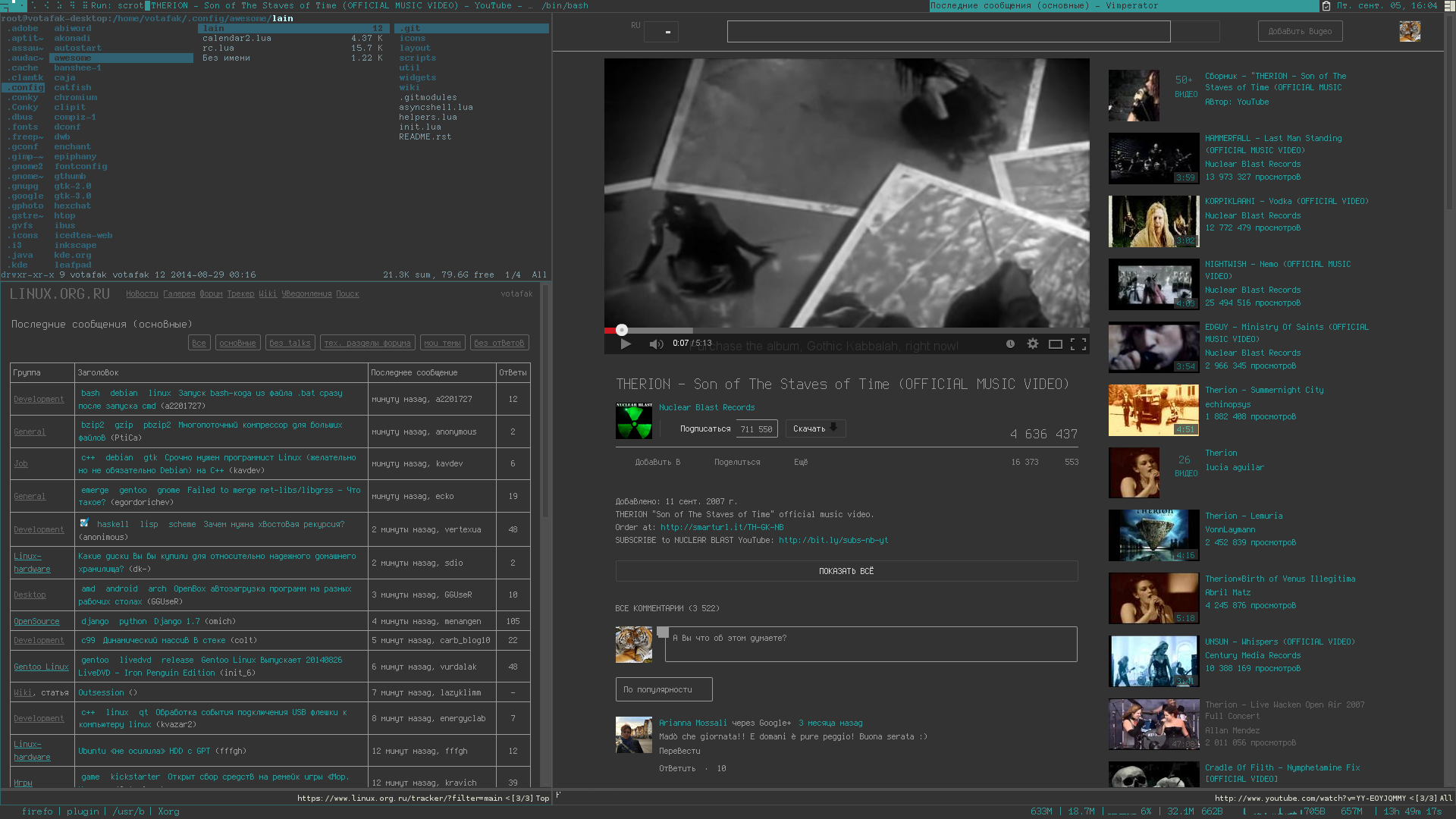Select the 'без talks' tracker filter
Image resolution: width=1456 pixels, height=819 pixels.
[290, 343]
